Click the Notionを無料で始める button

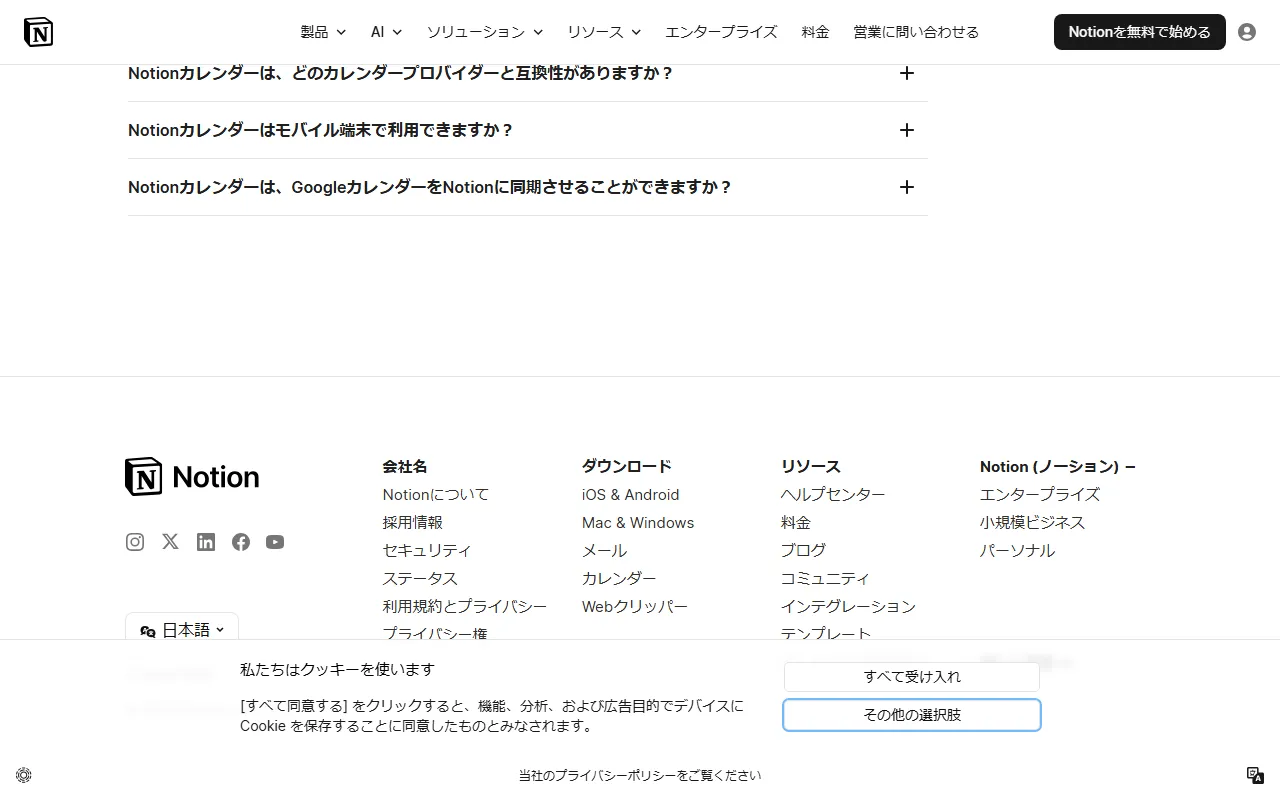pos(1139,31)
